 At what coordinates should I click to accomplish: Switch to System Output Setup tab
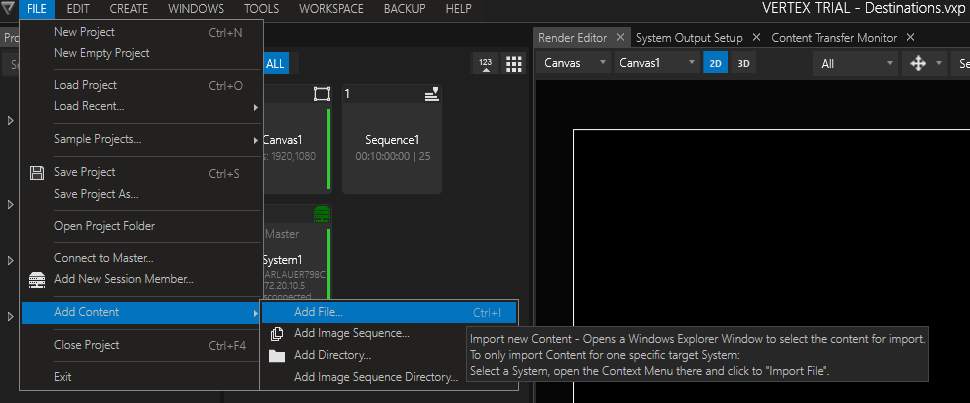689,38
